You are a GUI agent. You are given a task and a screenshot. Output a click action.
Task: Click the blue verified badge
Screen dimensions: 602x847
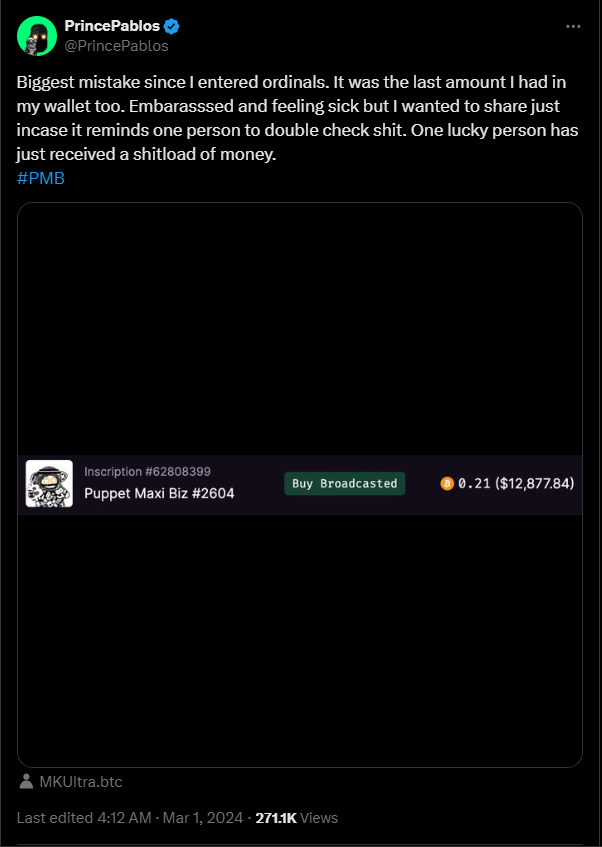tap(172, 25)
